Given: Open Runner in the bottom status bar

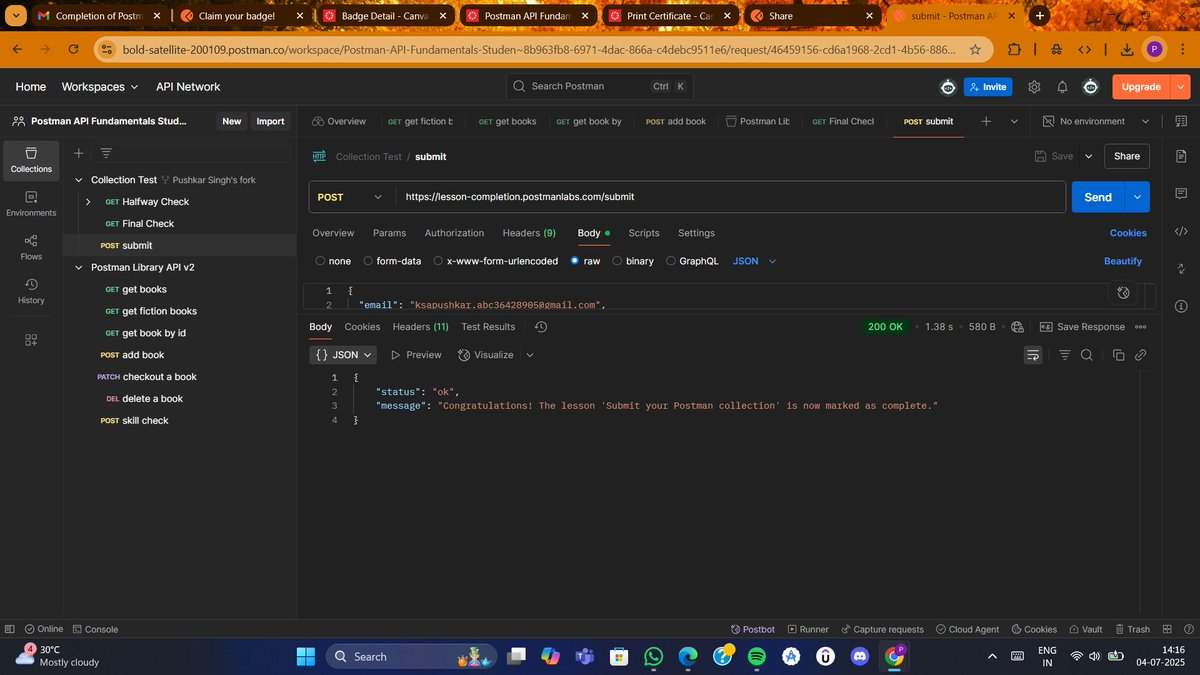Looking at the screenshot, I should [808, 629].
